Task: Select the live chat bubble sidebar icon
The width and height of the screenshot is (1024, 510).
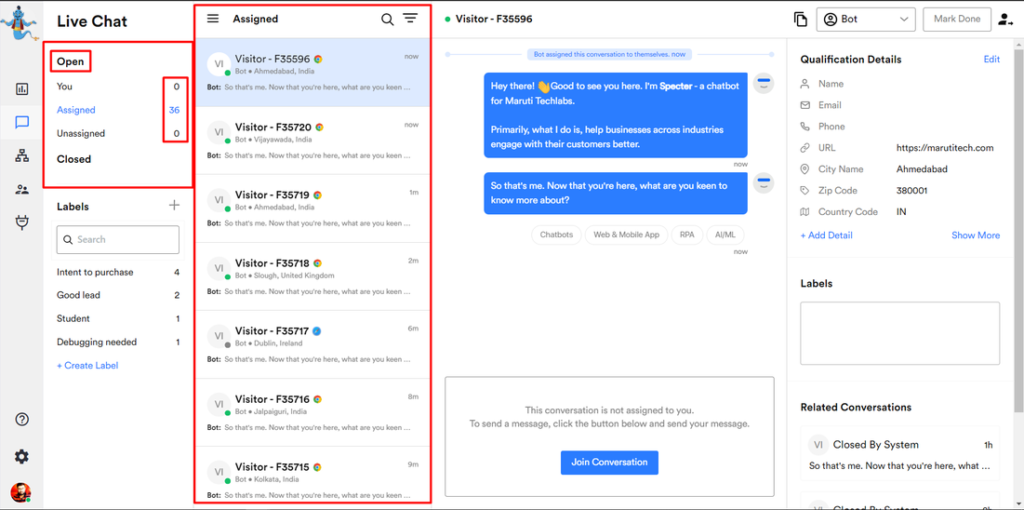Action: coord(22,123)
